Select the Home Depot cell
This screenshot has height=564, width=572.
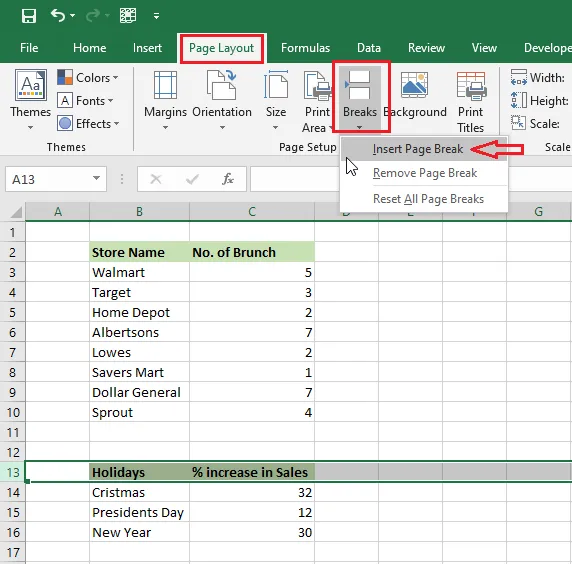[139, 313]
